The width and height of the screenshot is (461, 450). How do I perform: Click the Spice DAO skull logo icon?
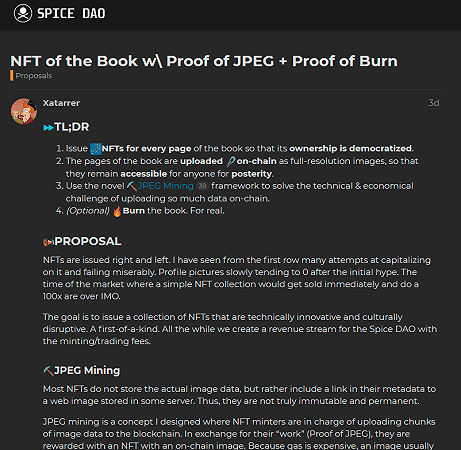(23, 14)
